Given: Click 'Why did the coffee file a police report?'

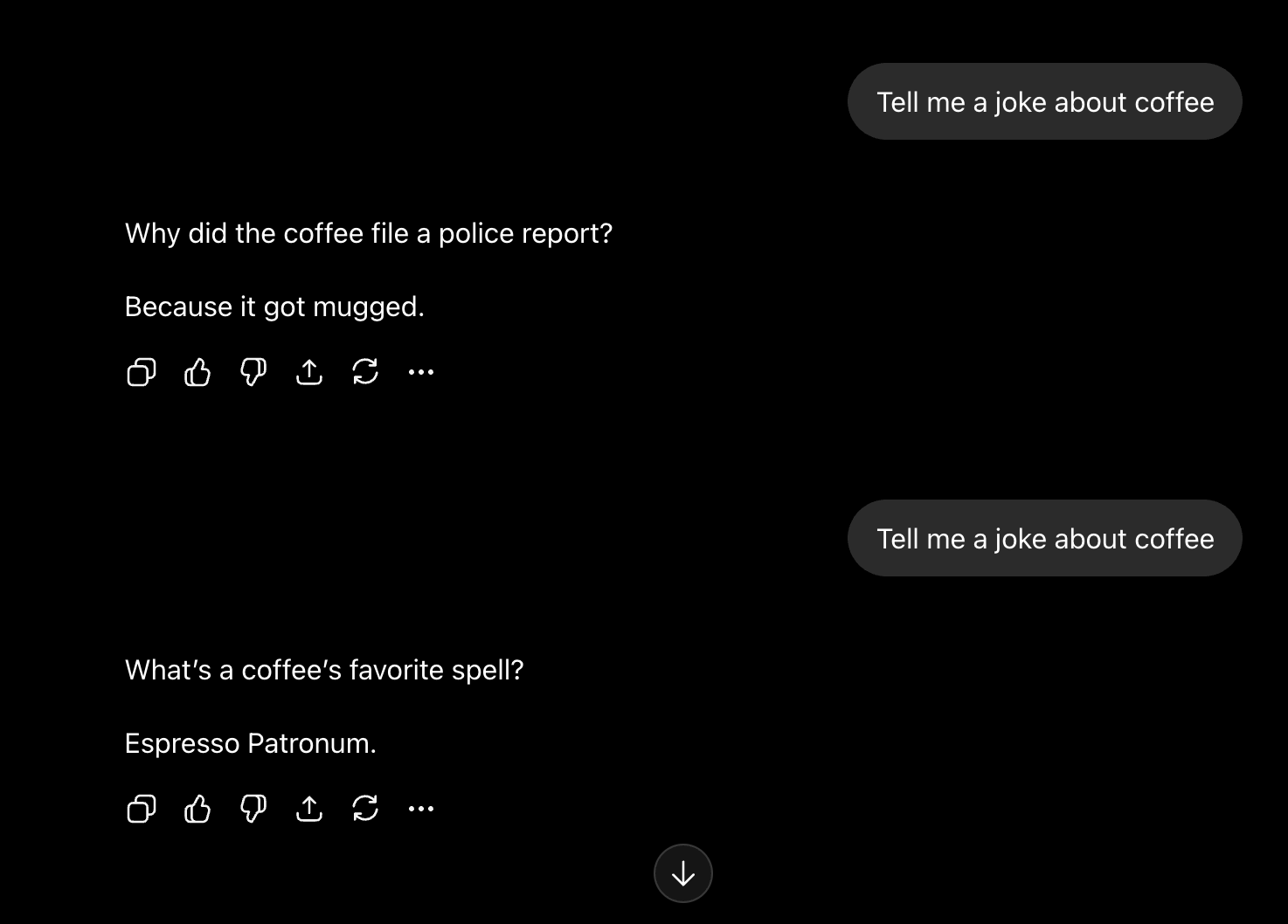Looking at the screenshot, I should pos(369,233).
